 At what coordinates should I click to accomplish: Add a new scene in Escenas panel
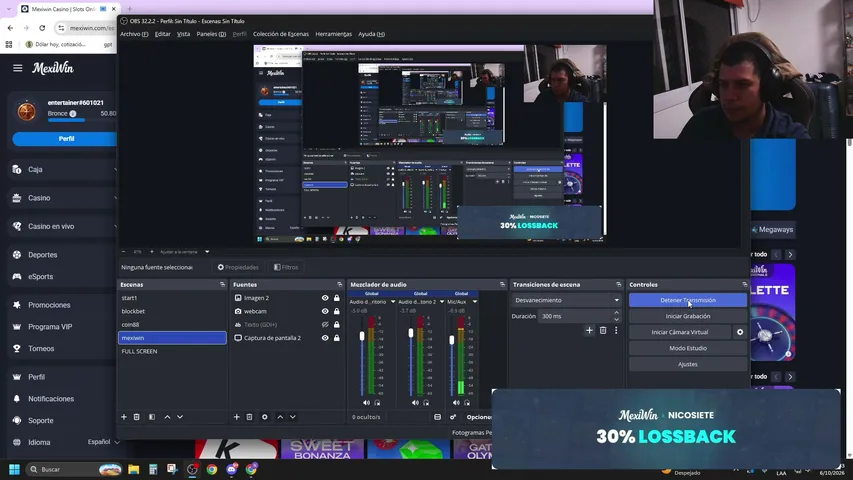point(123,417)
